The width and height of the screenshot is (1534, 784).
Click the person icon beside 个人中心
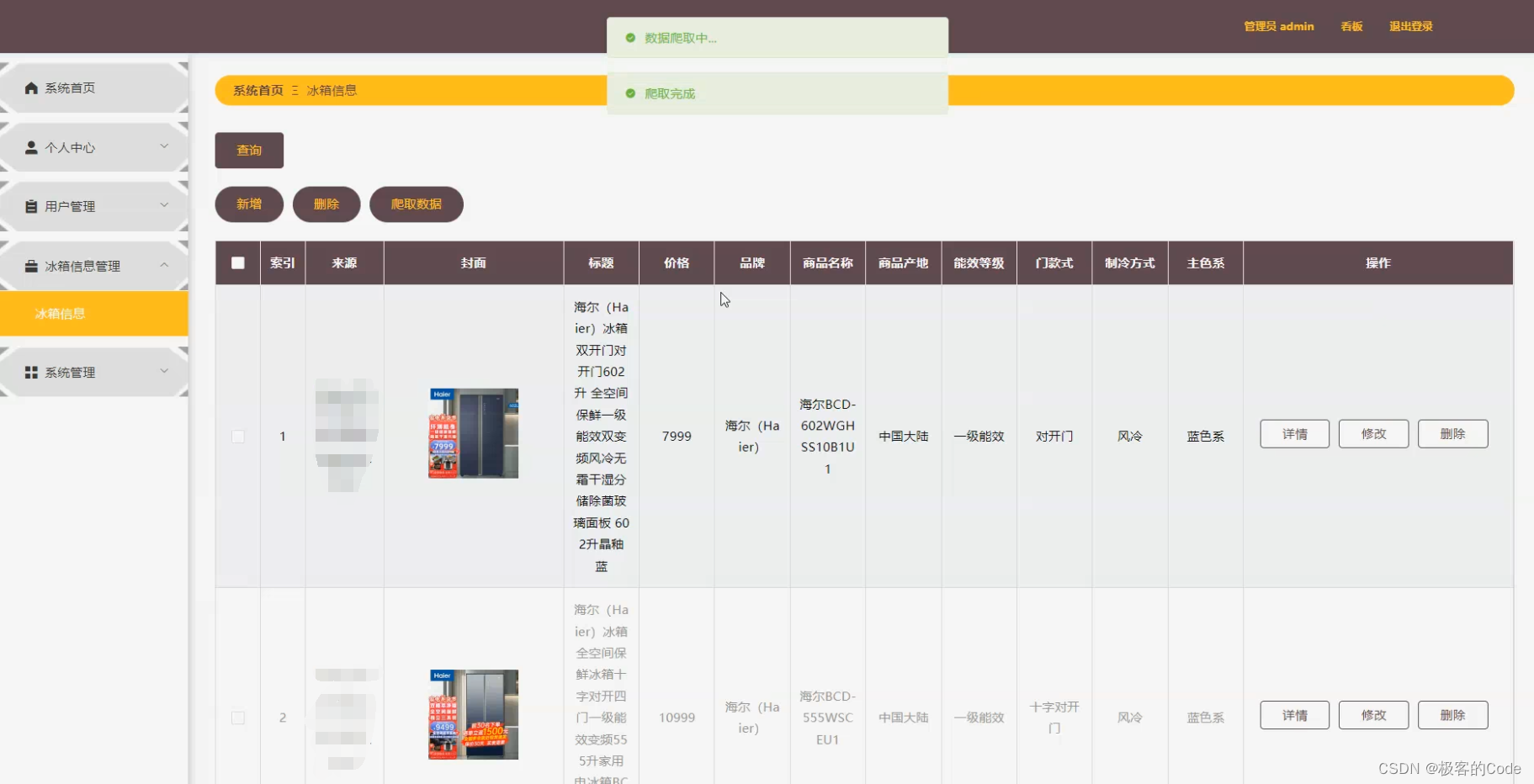point(31,147)
